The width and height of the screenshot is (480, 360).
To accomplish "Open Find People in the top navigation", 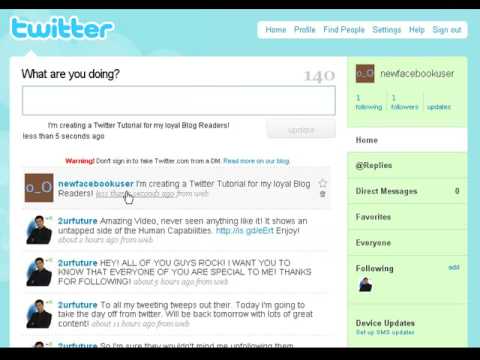I will 344,30.
